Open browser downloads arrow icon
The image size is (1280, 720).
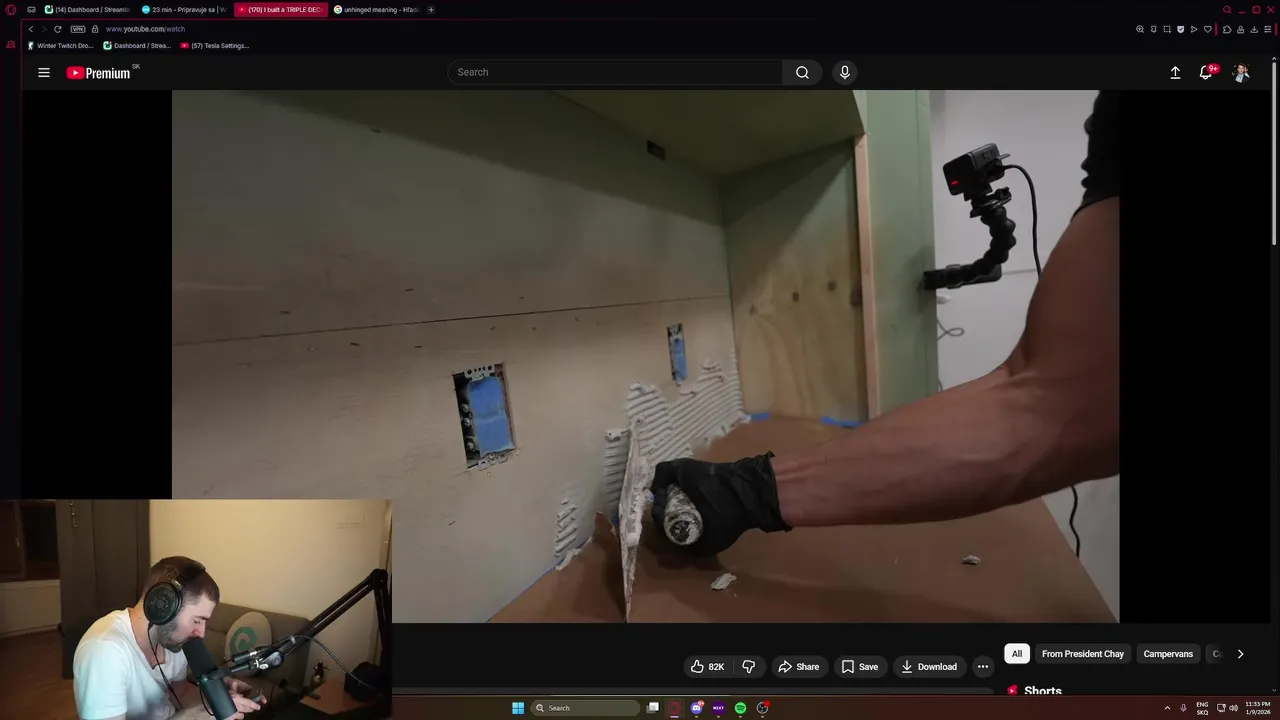[1254, 29]
